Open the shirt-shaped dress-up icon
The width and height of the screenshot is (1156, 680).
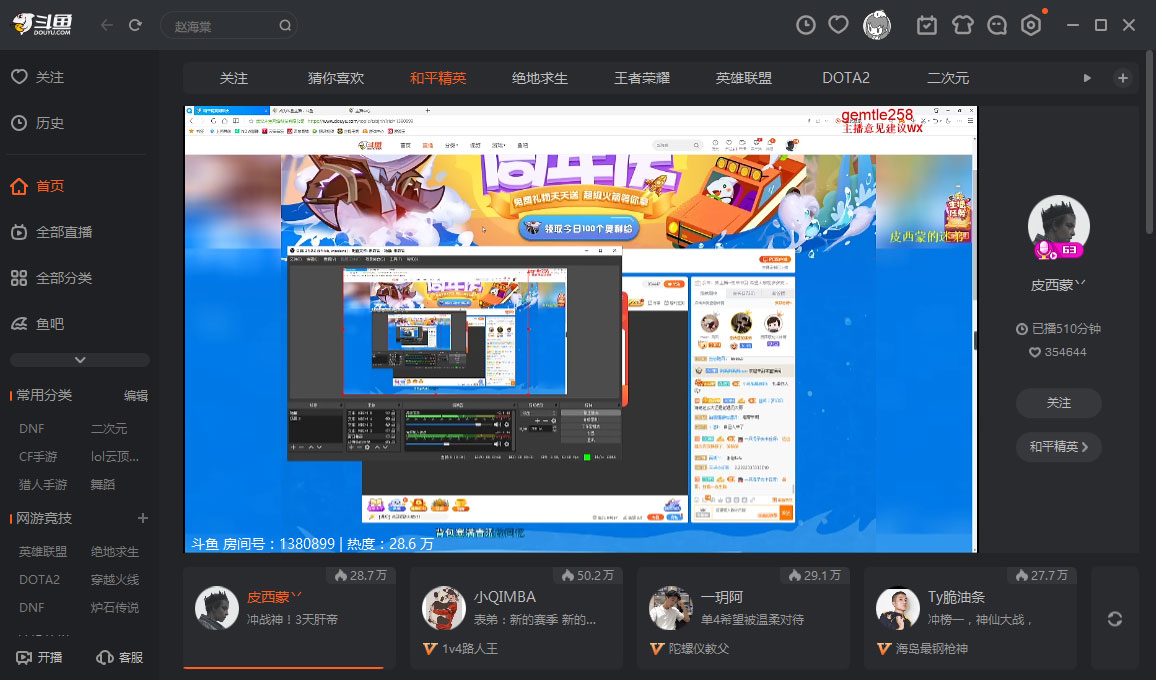pos(961,24)
